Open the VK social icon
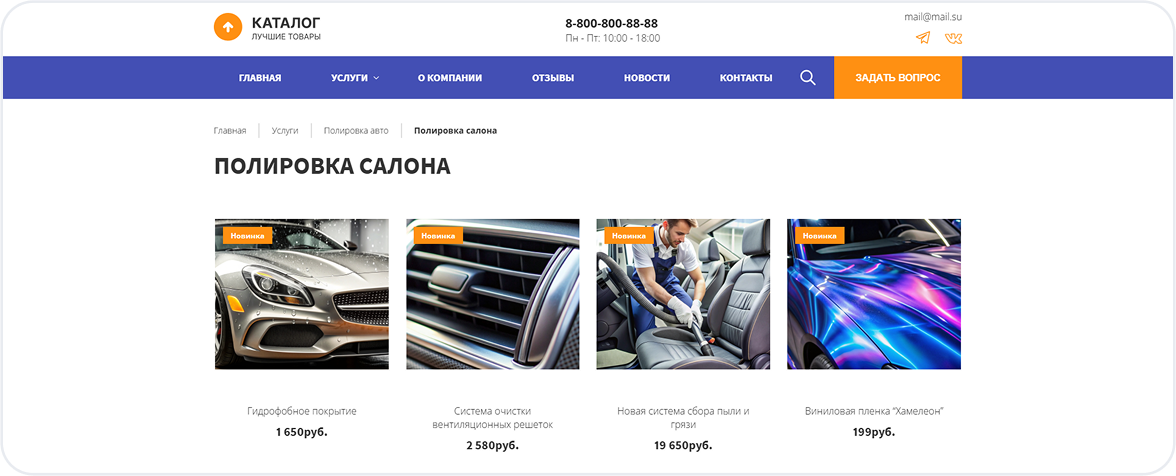Screen dimensions: 1176x476 point(953,38)
